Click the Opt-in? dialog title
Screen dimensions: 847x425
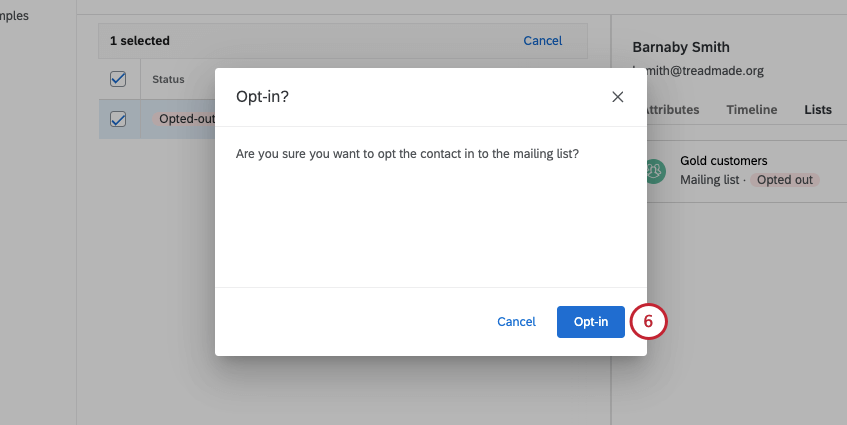tap(262, 97)
